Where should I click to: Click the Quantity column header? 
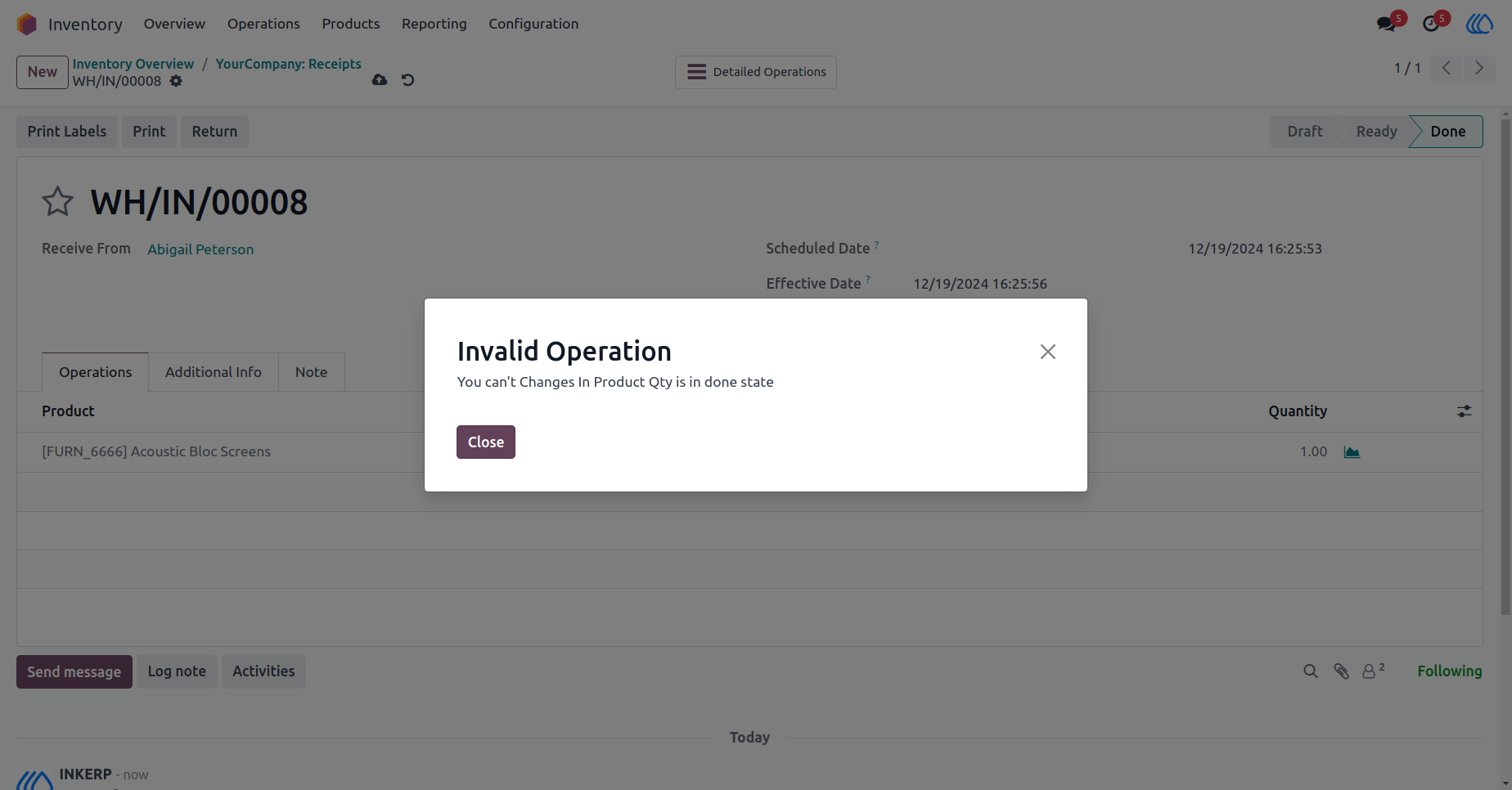click(1298, 411)
